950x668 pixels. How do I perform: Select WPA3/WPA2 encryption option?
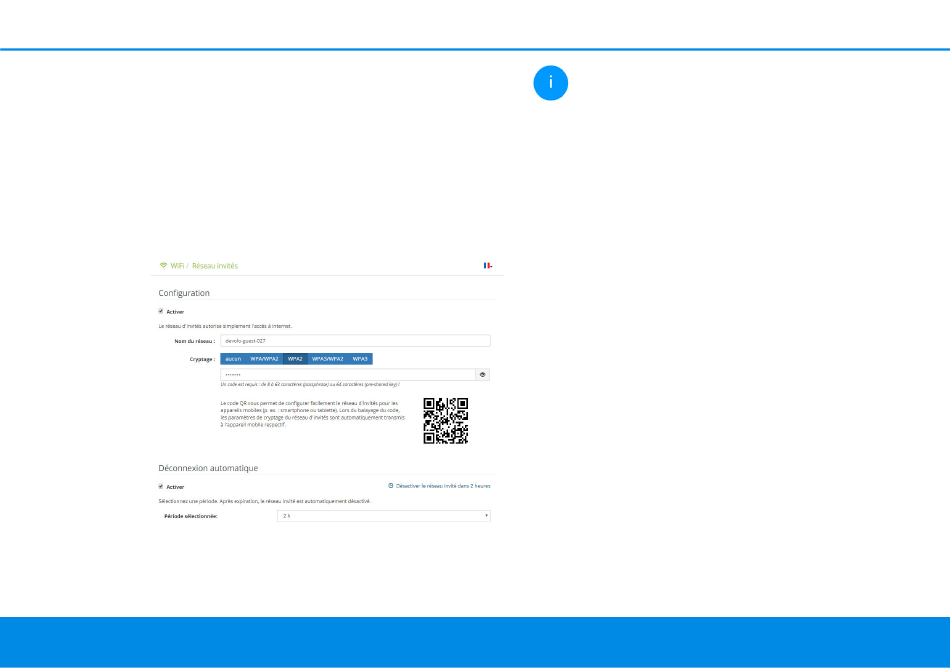point(327,358)
